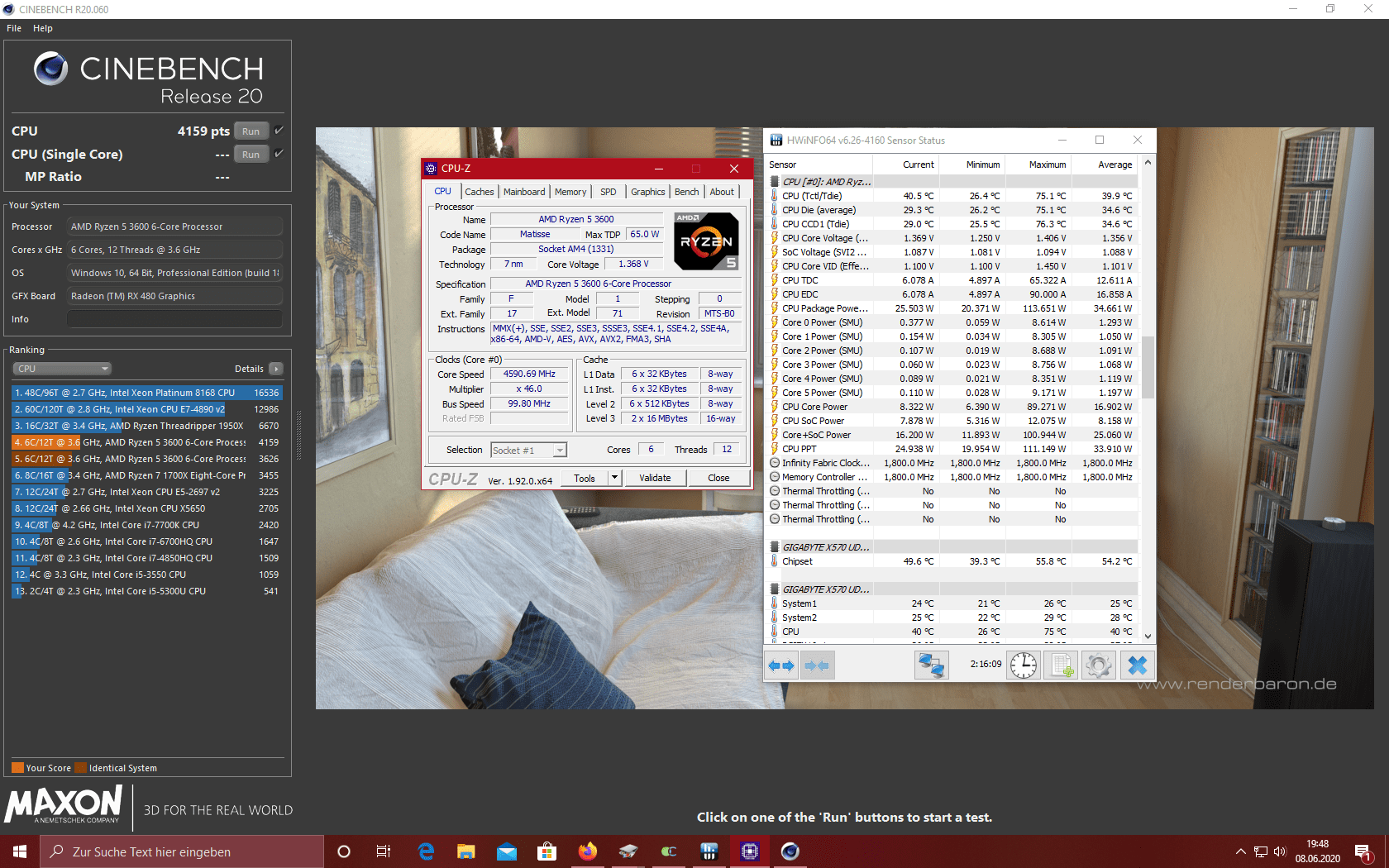The height and width of the screenshot is (868, 1389).
Task: Click the HWiNFO64 title bar icon
Action: (x=776, y=141)
